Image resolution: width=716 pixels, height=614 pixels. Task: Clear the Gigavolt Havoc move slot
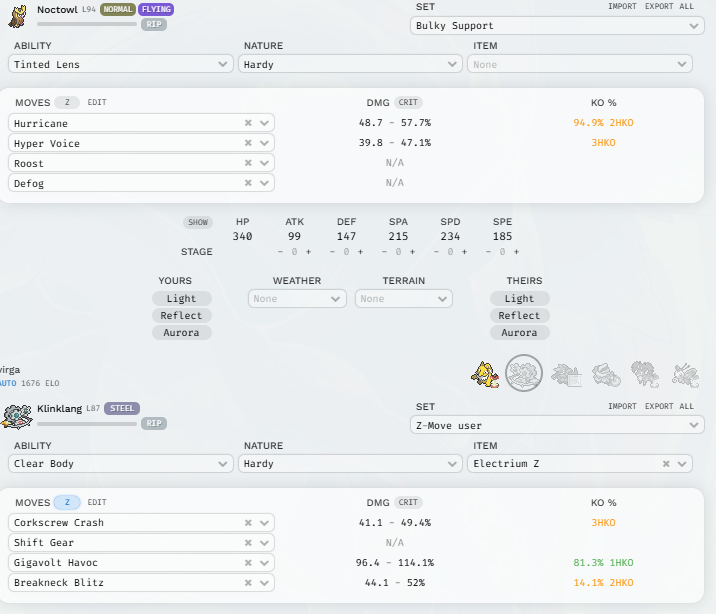click(248, 563)
